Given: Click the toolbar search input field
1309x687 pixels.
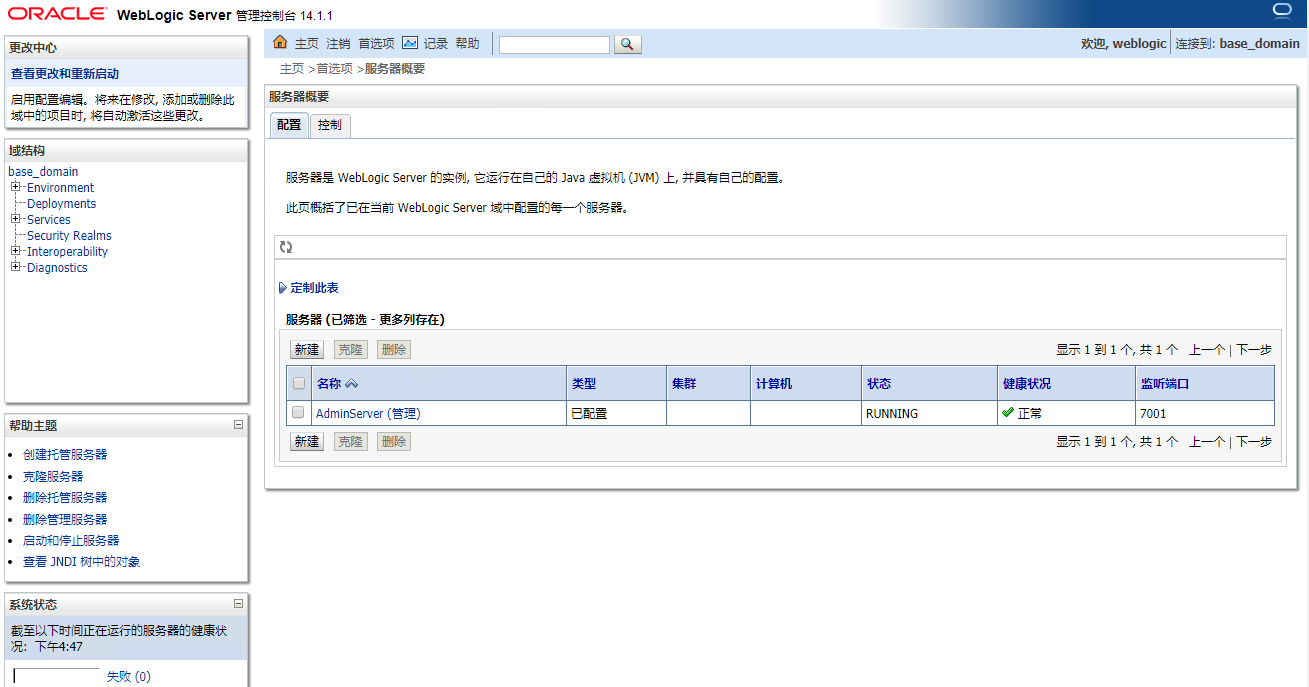Looking at the screenshot, I should pyautogui.click(x=554, y=44).
